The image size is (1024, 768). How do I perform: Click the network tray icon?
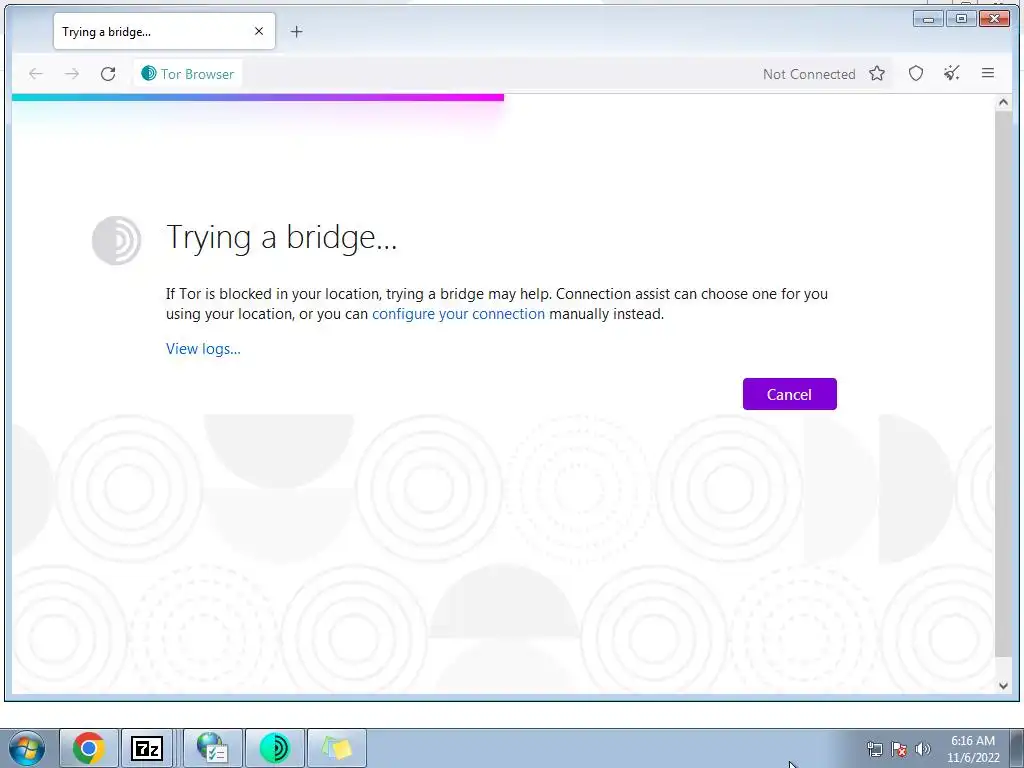click(x=874, y=749)
